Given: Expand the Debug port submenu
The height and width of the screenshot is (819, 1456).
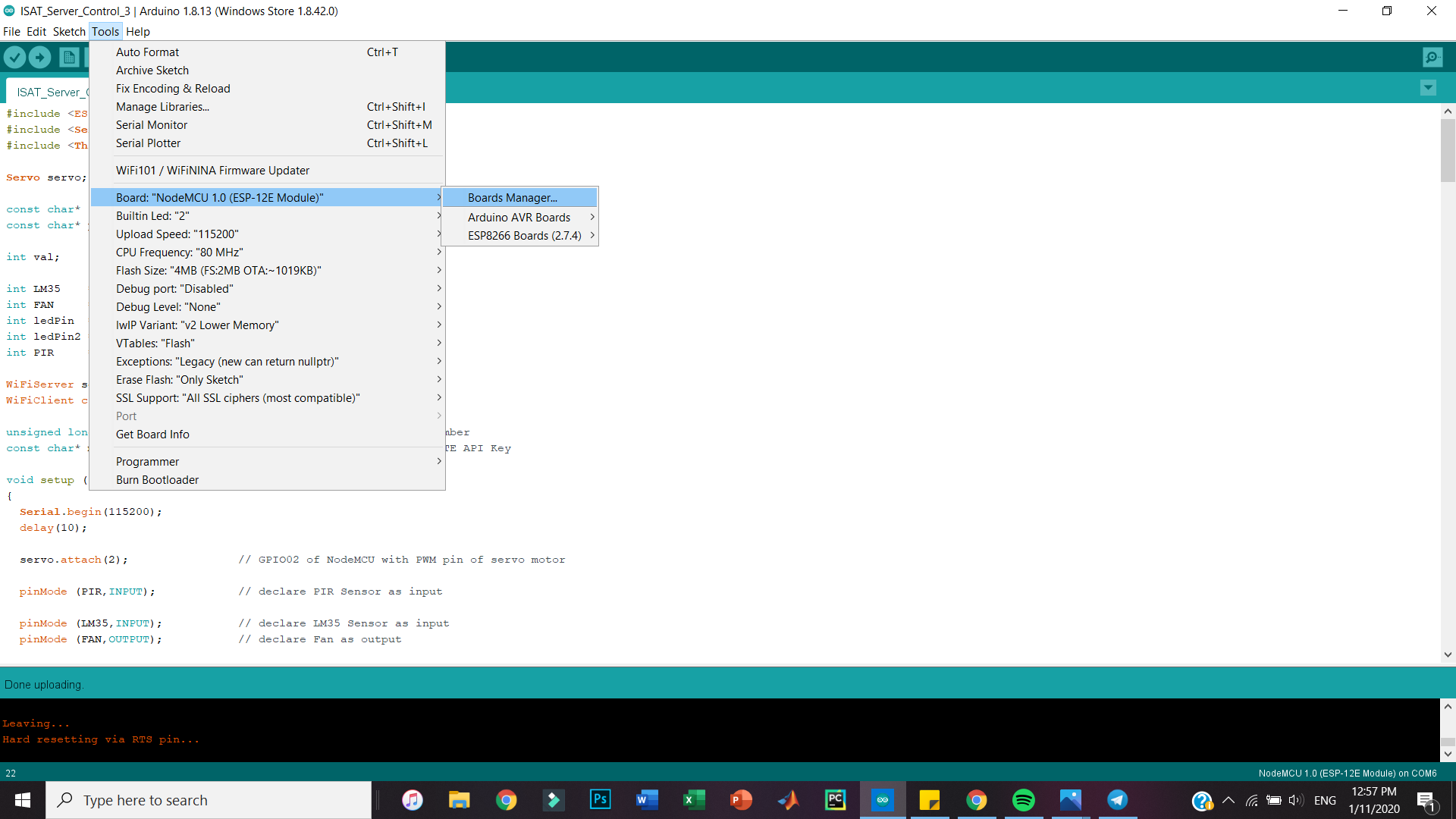Looking at the screenshot, I should [267, 289].
